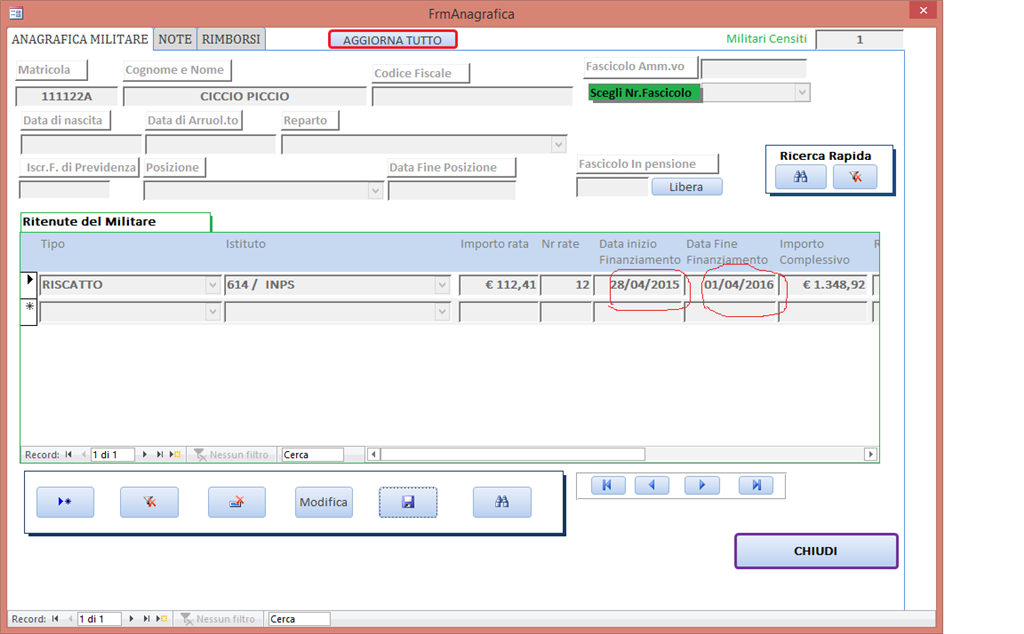1024x634 pixels.
Task: Click the Fascicolo Amm.vo input field
Action: (x=754, y=69)
